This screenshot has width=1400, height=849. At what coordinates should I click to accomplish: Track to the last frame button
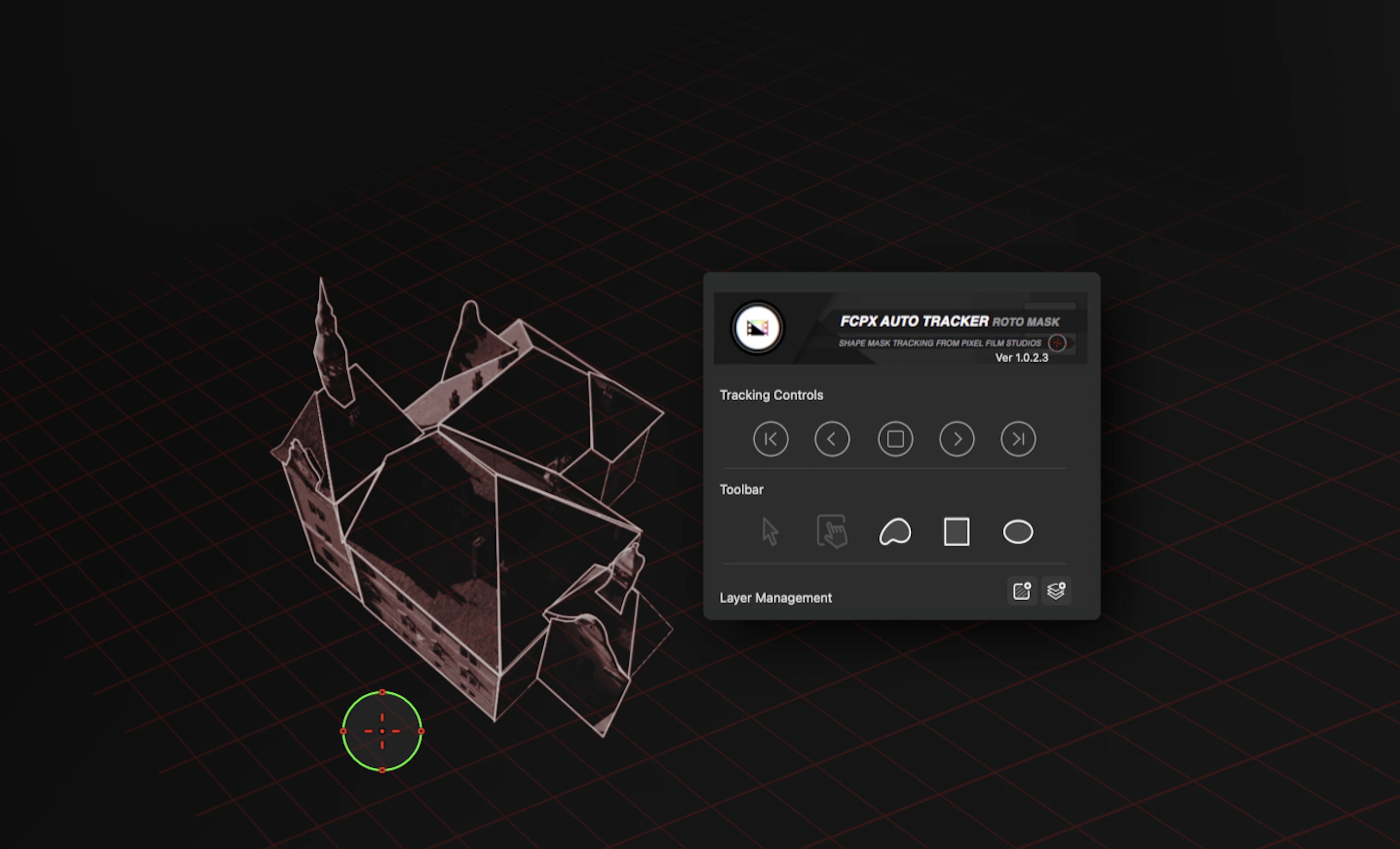pyautogui.click(x=1018, y=439)
